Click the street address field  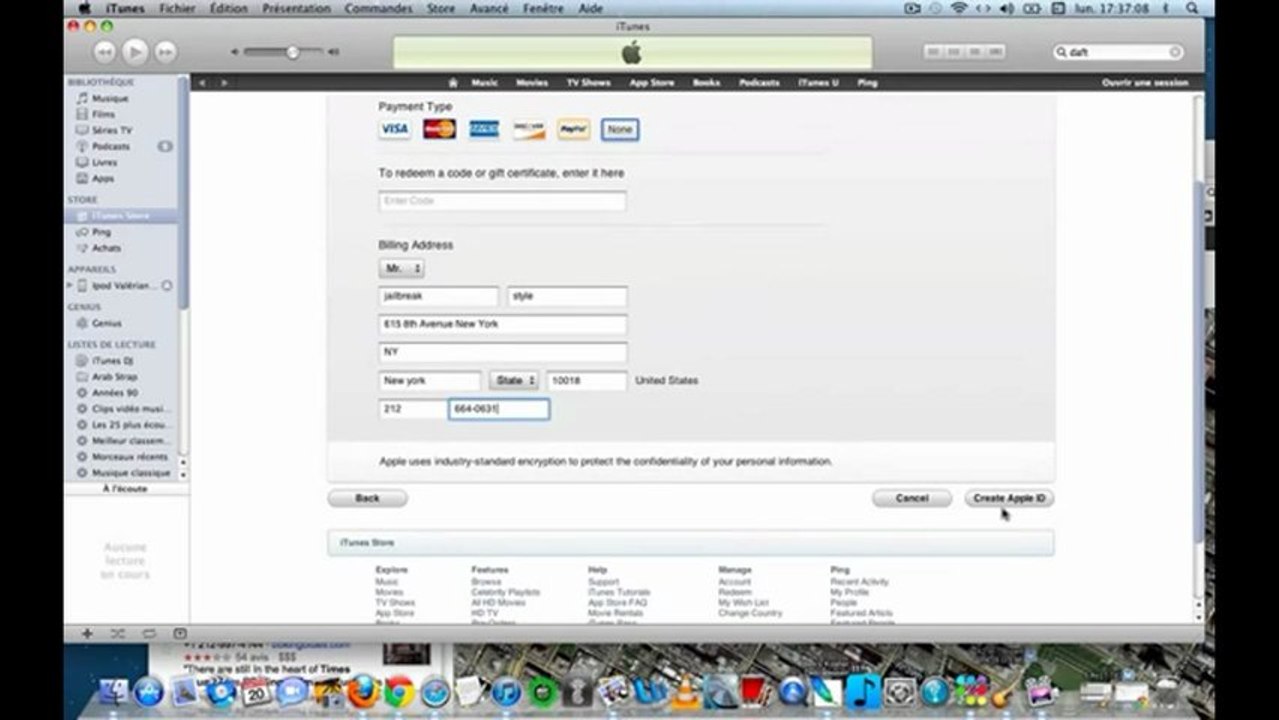click(x=502, y=324)
